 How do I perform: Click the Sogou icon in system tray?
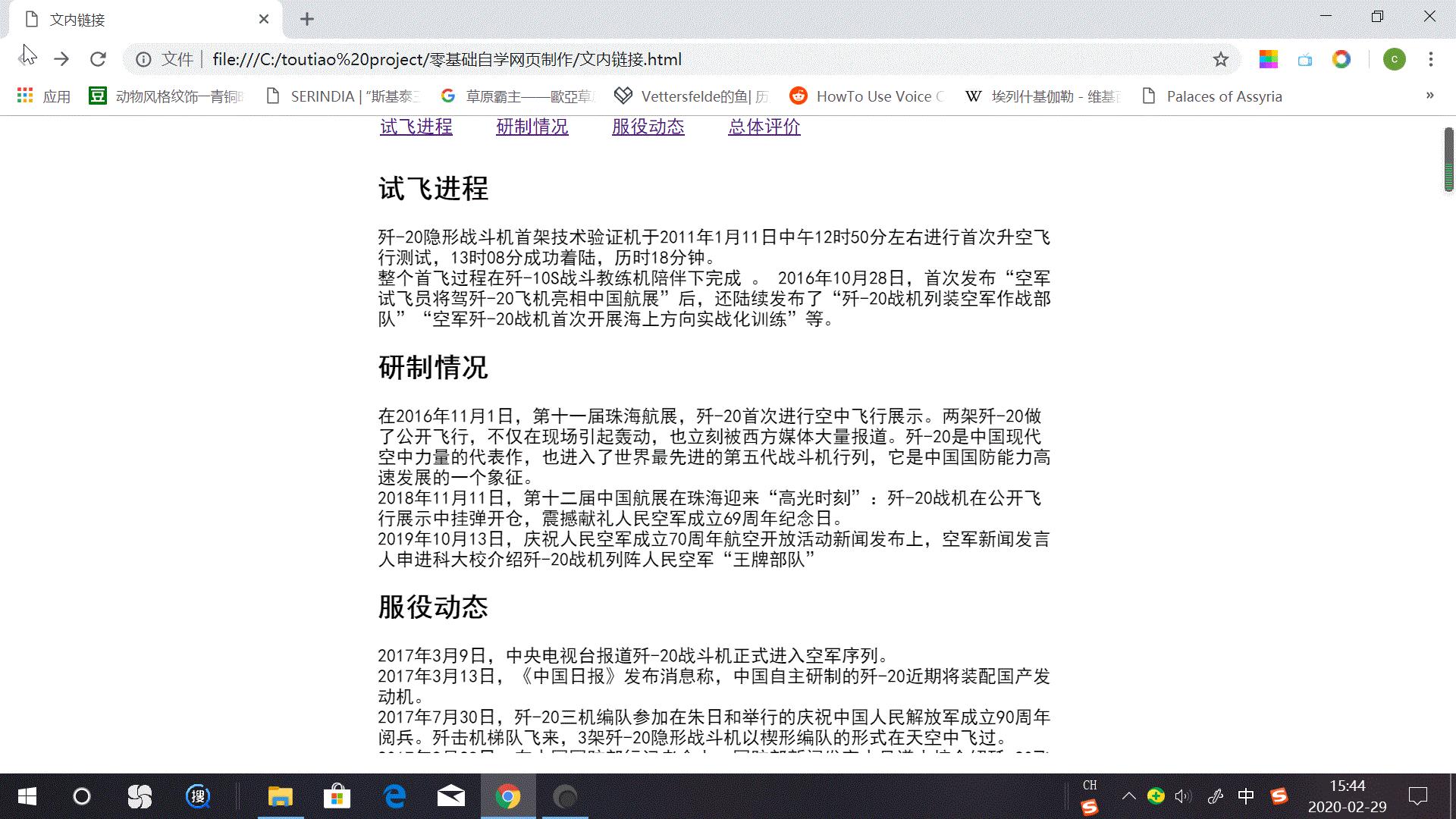(x=1280, y=796)
